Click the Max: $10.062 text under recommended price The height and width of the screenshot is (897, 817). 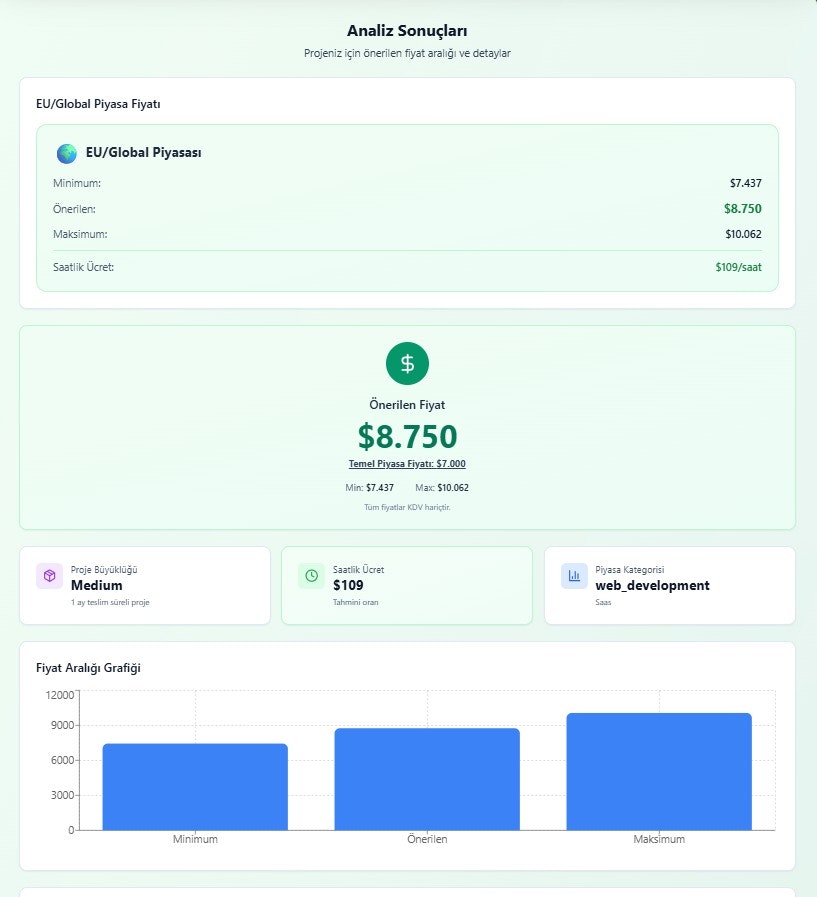(x=442, y=488)
